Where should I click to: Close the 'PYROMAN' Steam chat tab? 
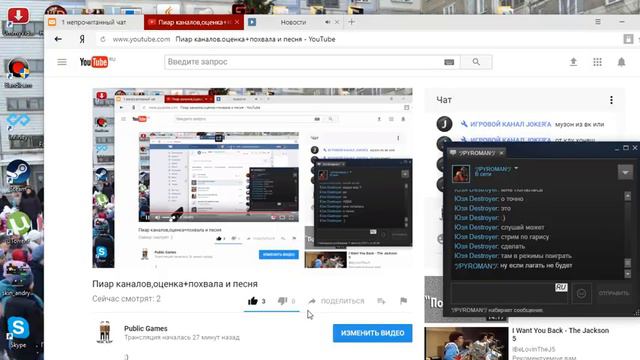coord(501,153)
